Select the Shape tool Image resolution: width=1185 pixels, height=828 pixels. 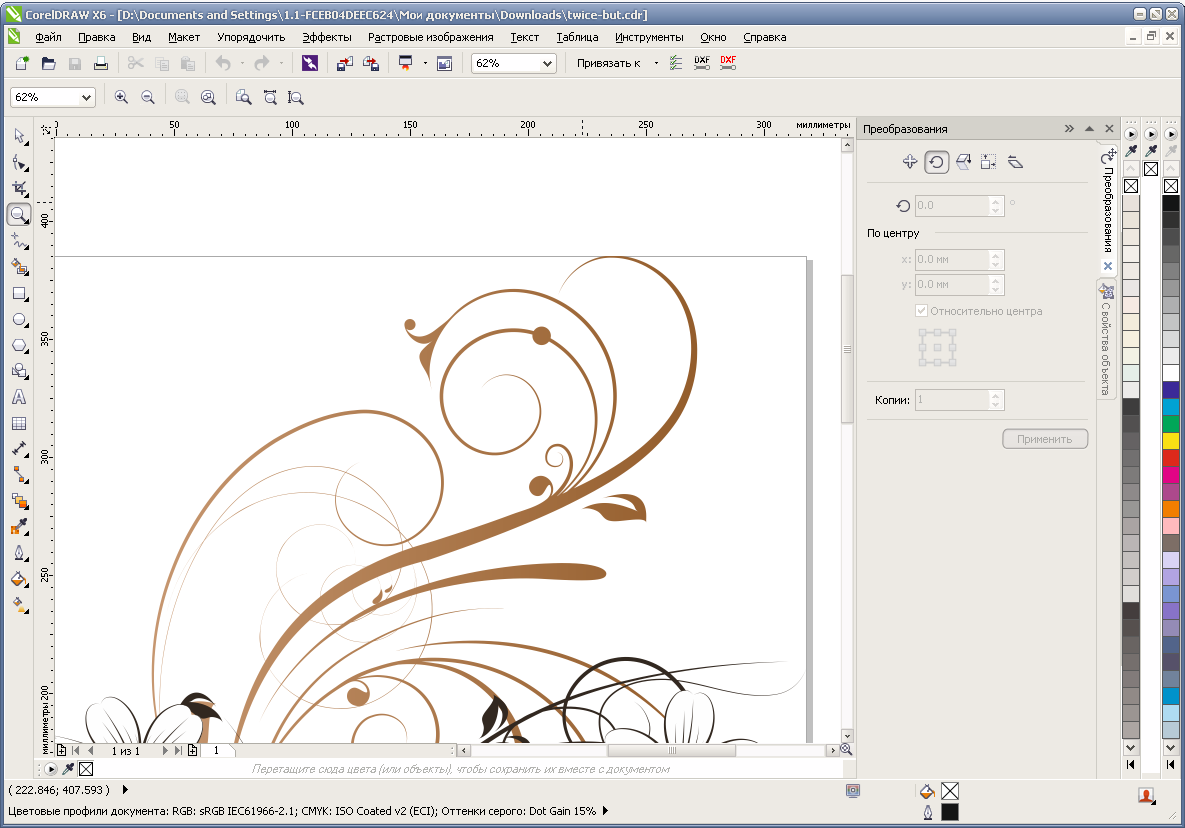[x=20, y=162]
